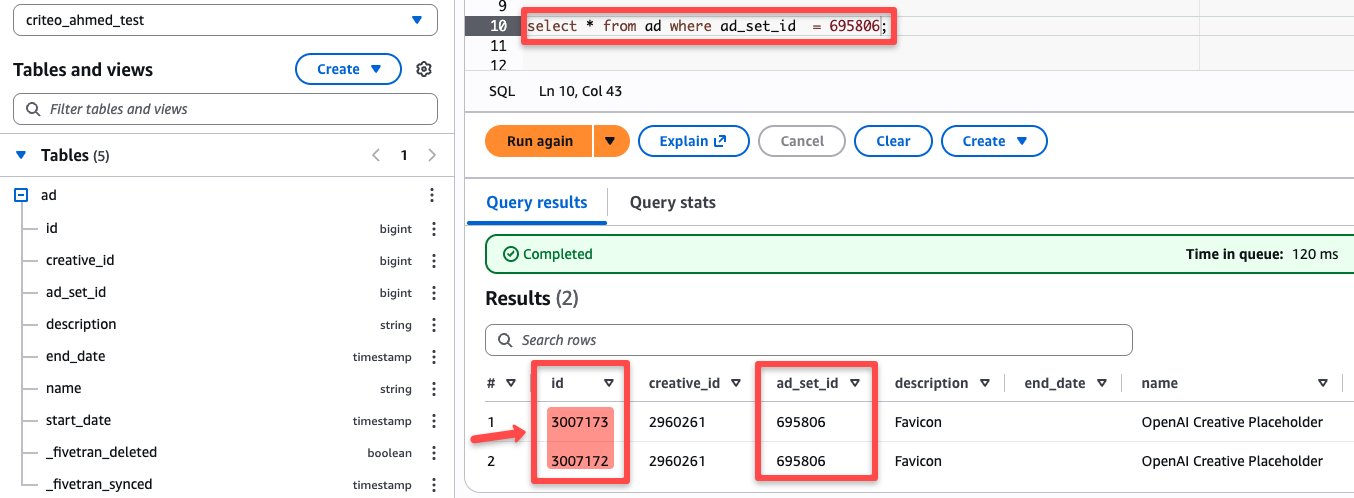
Task: Open the Run again options arrow
Action: pyautogui.click(x=611, y=141)
